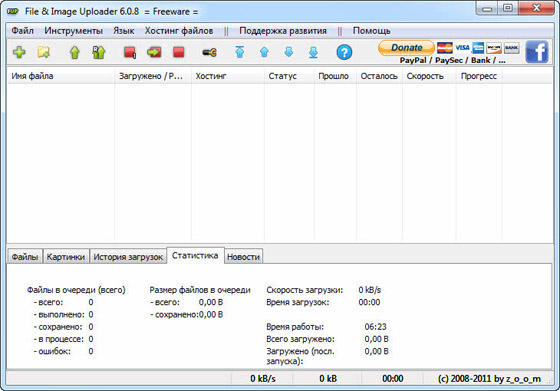Image resolution: width=560 pixels, height=391 pixels.
Task: Open the Файл menu
Action: 22,31
